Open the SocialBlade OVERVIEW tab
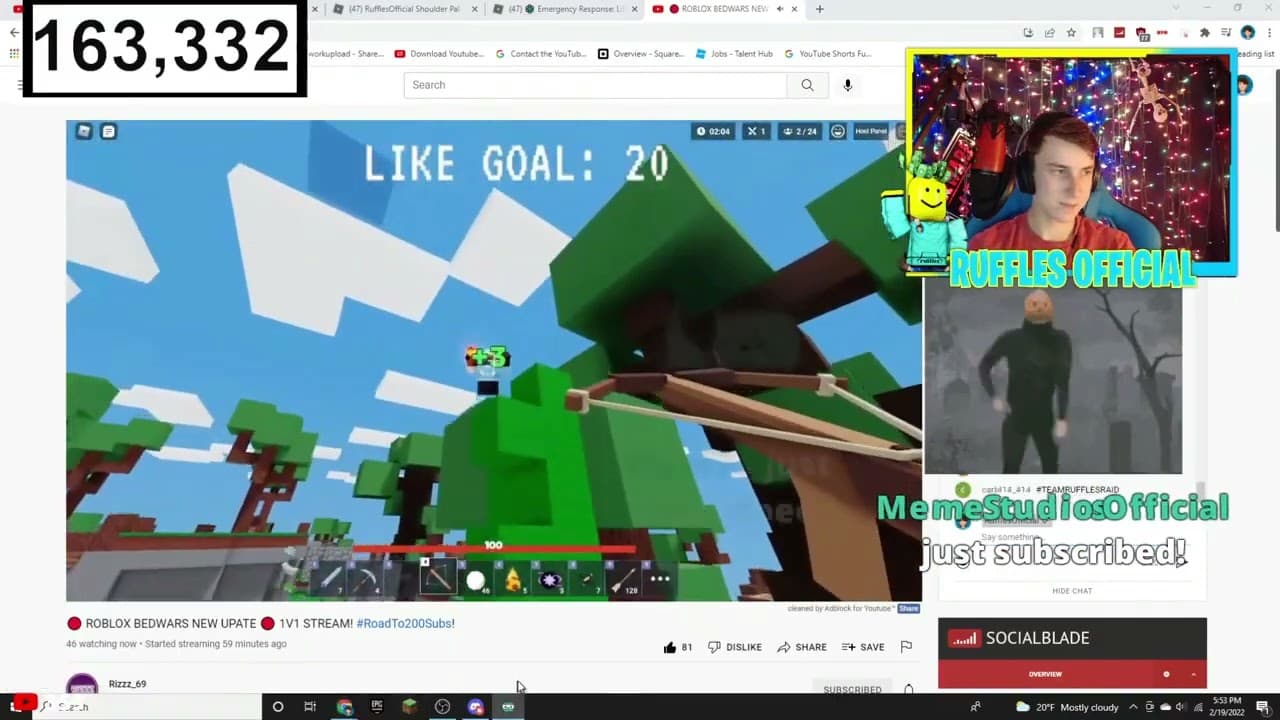The image size is (1280, 720). click(x=1045, y=674)
